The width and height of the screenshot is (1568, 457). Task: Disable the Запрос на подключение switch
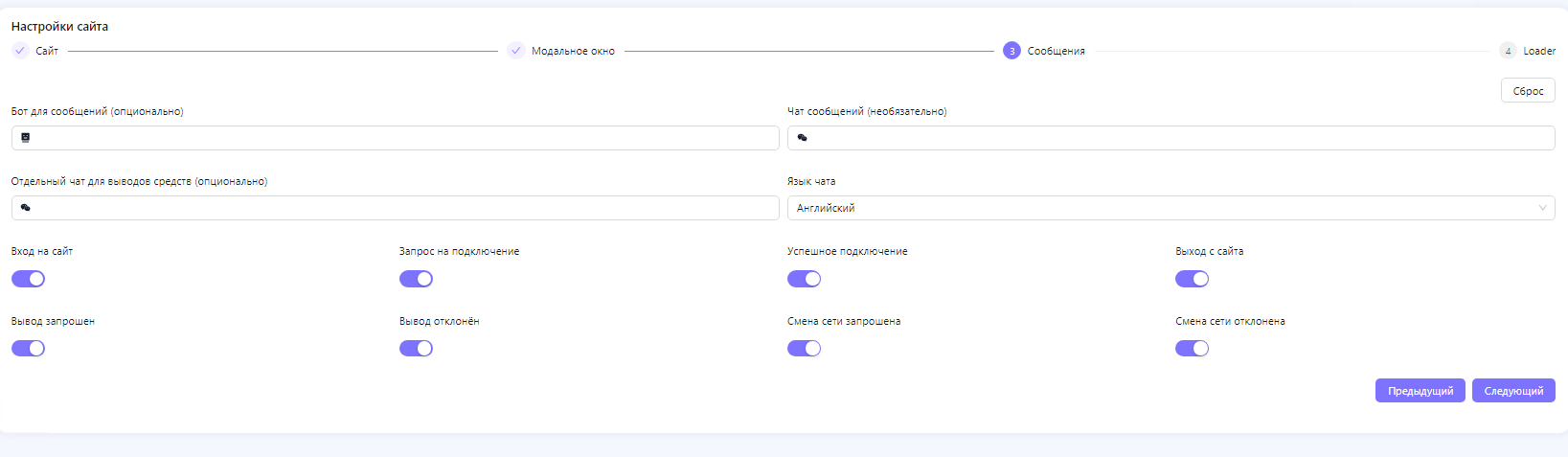[416, 279]
